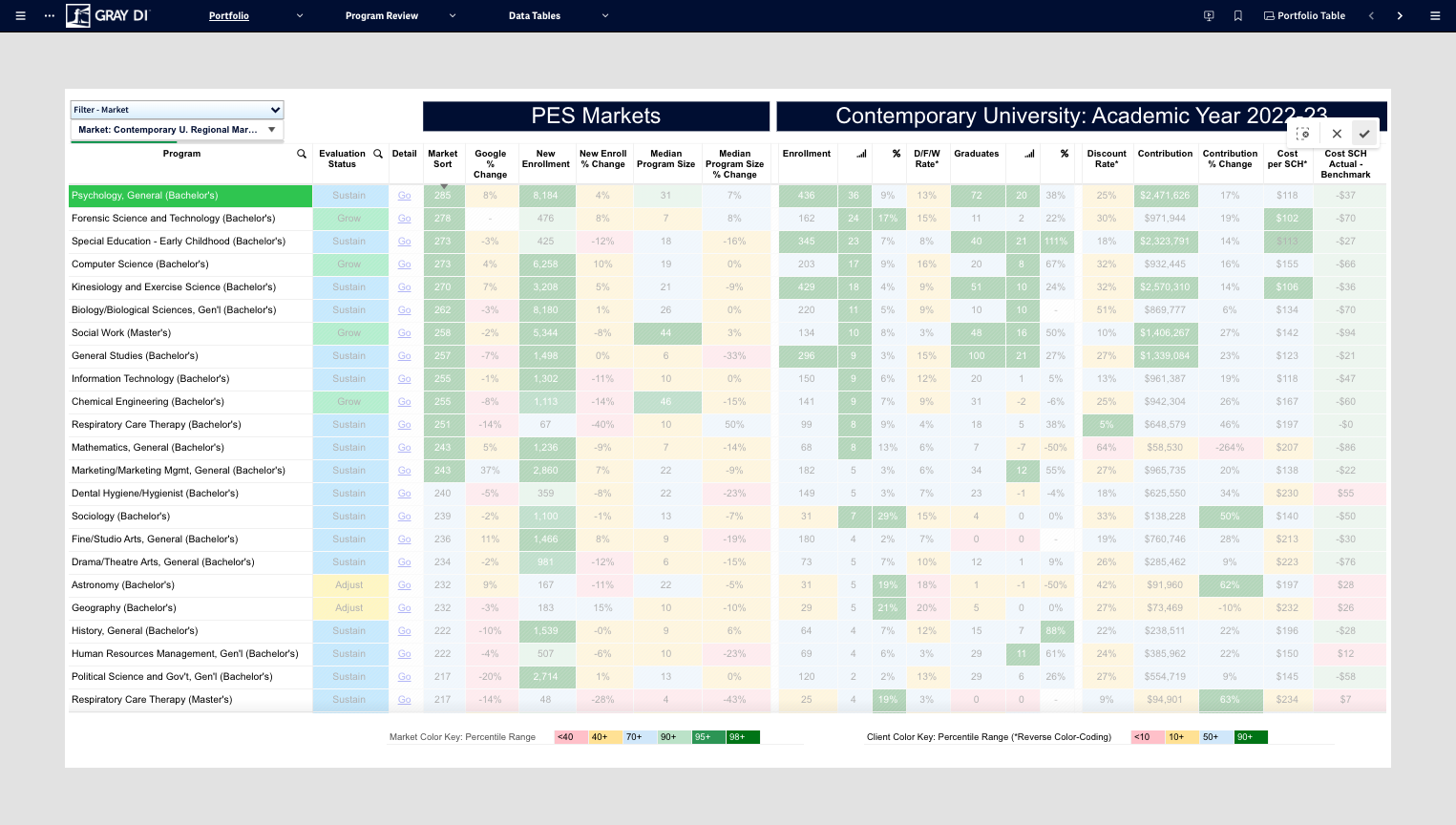
Task: Open the Go link for the Psychology, General row
Action: (x=404, y=196)
